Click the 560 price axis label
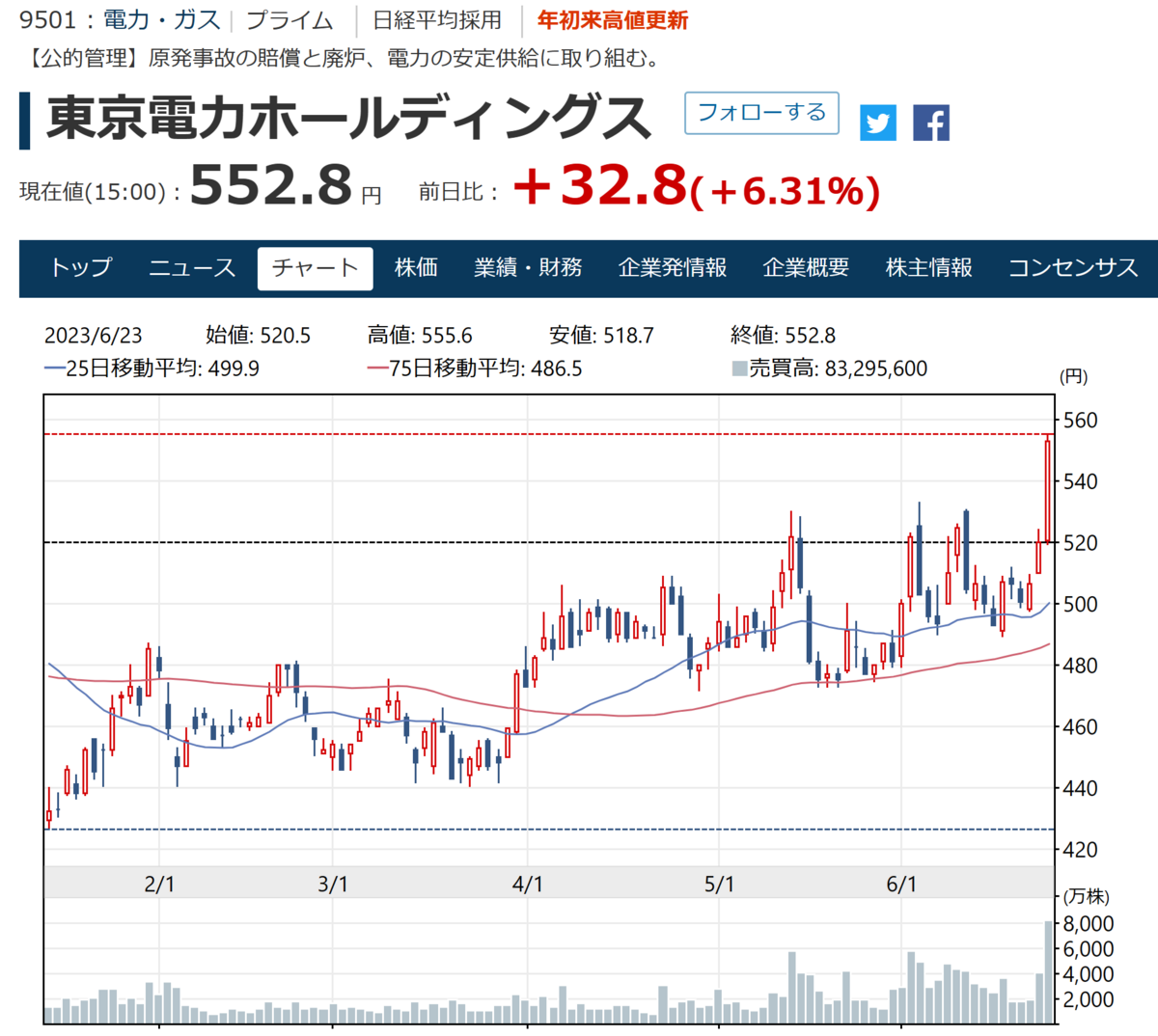 tap(1080, 421)
